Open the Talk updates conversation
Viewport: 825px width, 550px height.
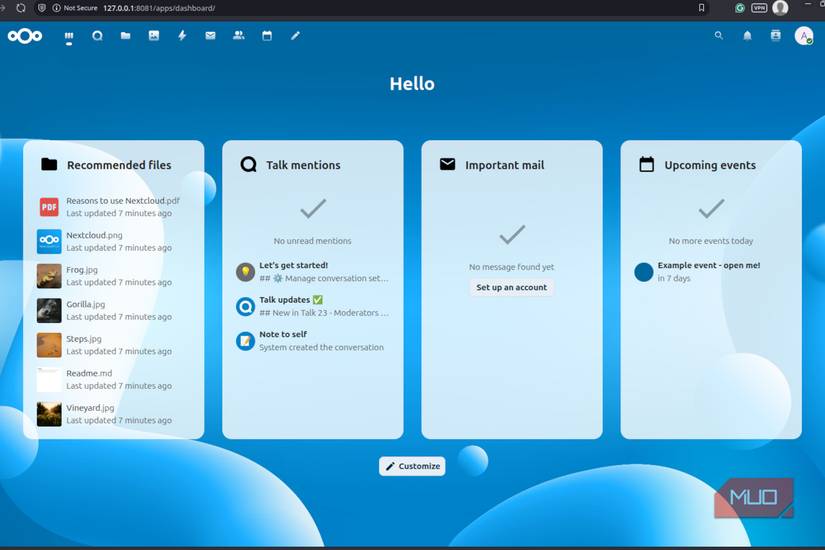[313, 306]
